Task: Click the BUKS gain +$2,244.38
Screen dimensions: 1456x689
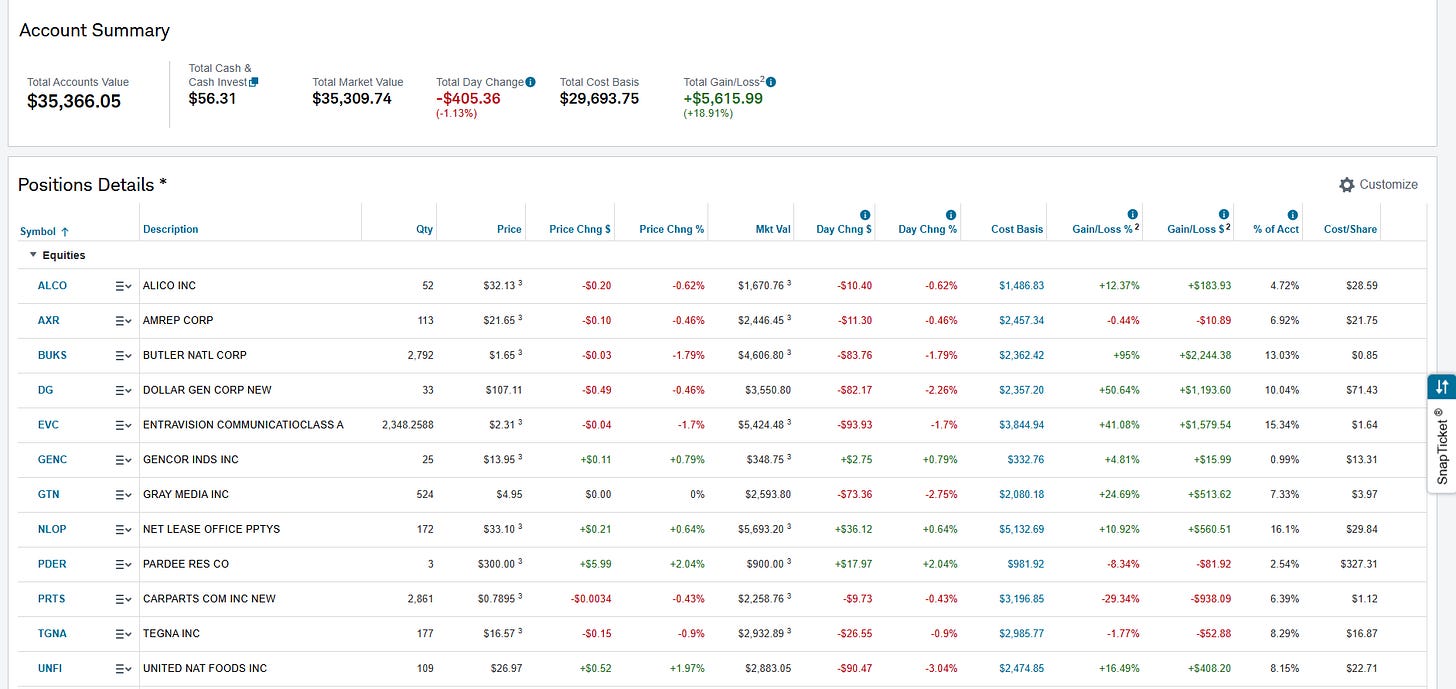Action: (1206, 355)
